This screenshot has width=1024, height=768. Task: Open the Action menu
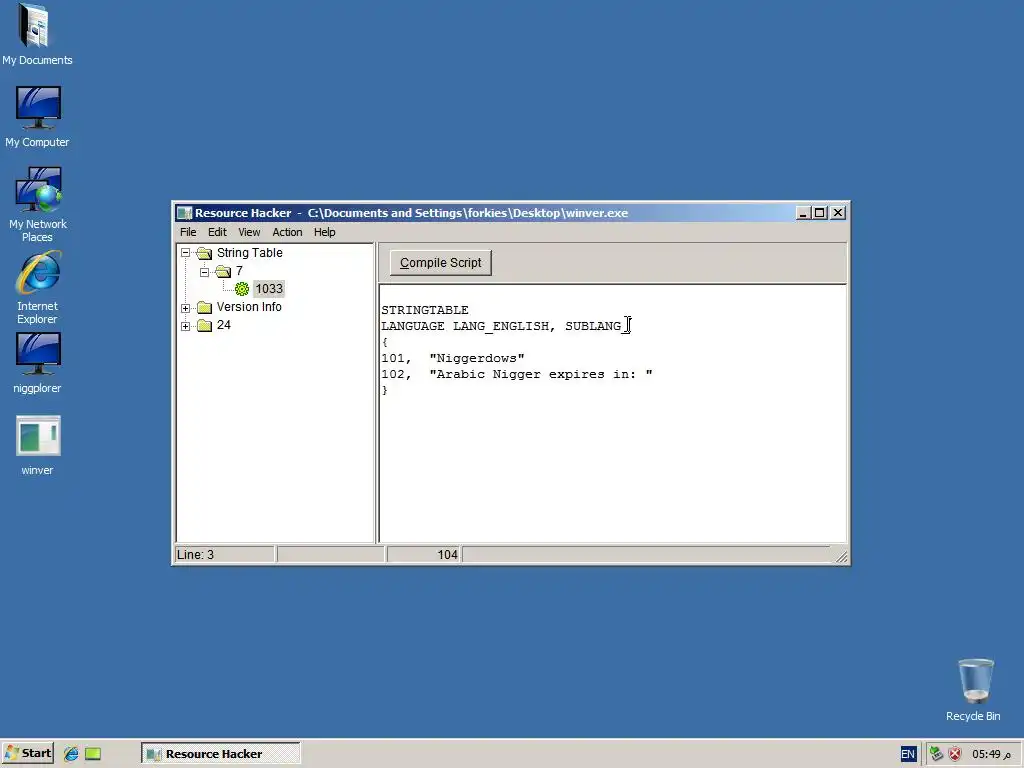[x=287, y=232]
